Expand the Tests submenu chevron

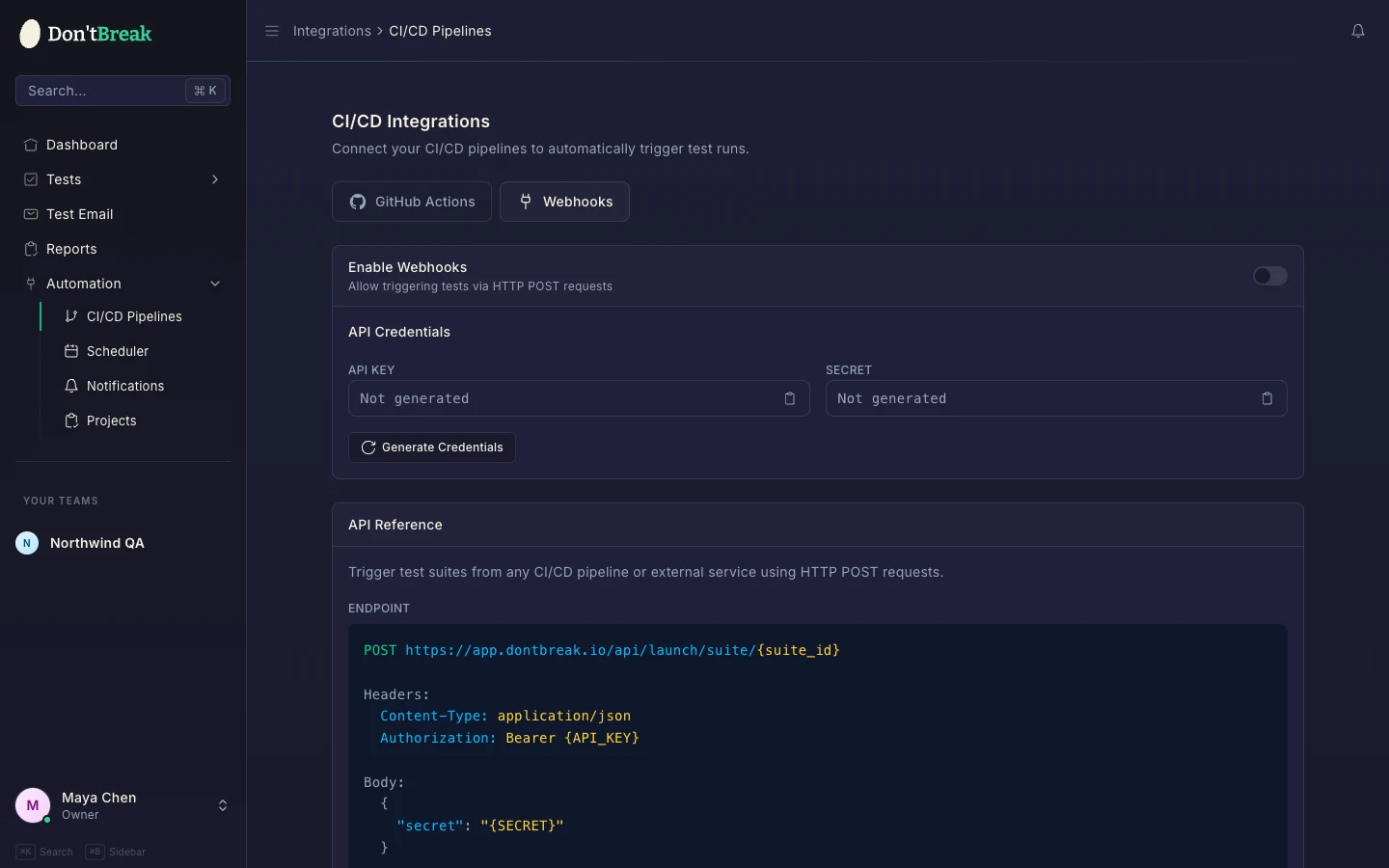(x=215, y=179)
